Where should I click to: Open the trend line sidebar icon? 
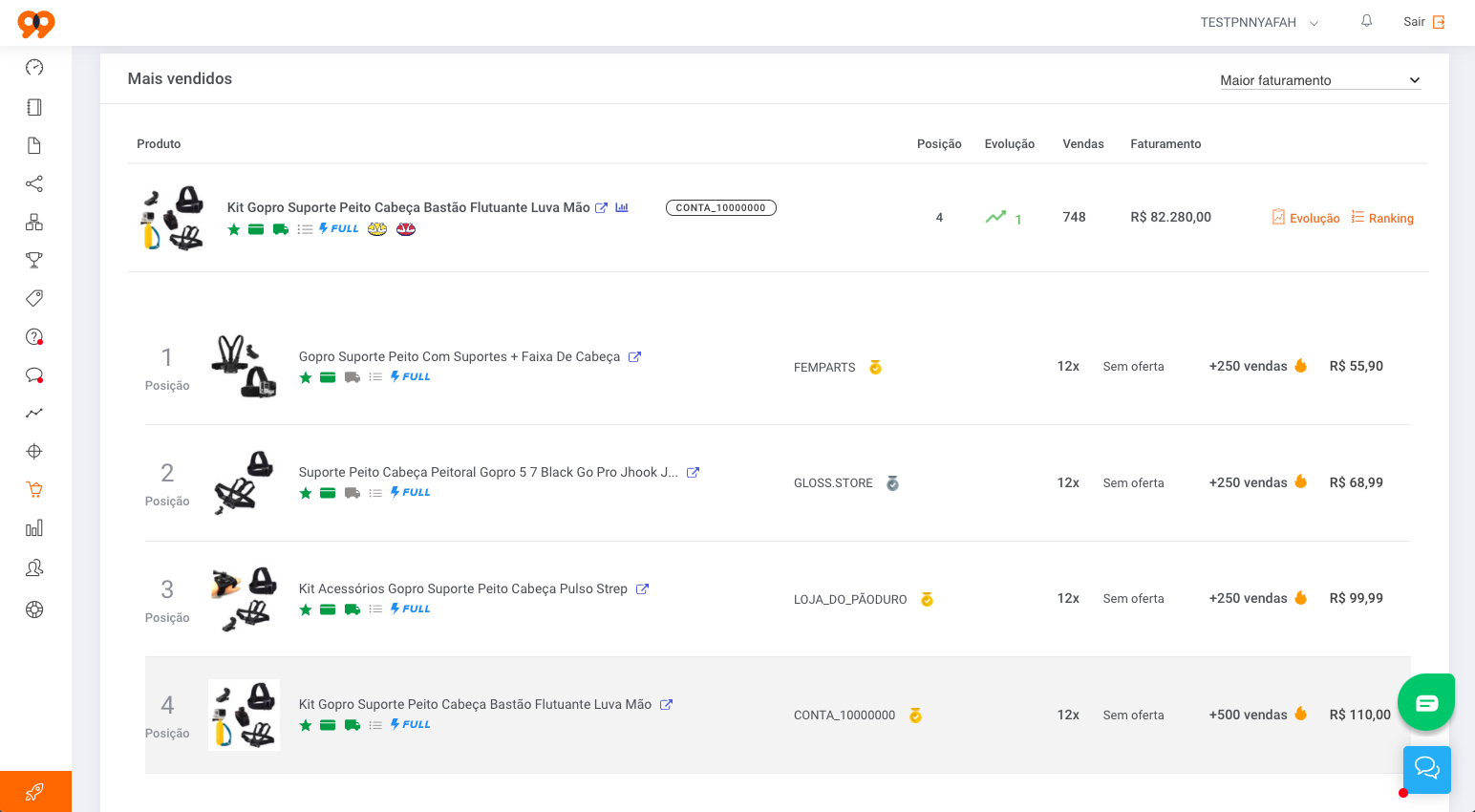pos(34,413)
